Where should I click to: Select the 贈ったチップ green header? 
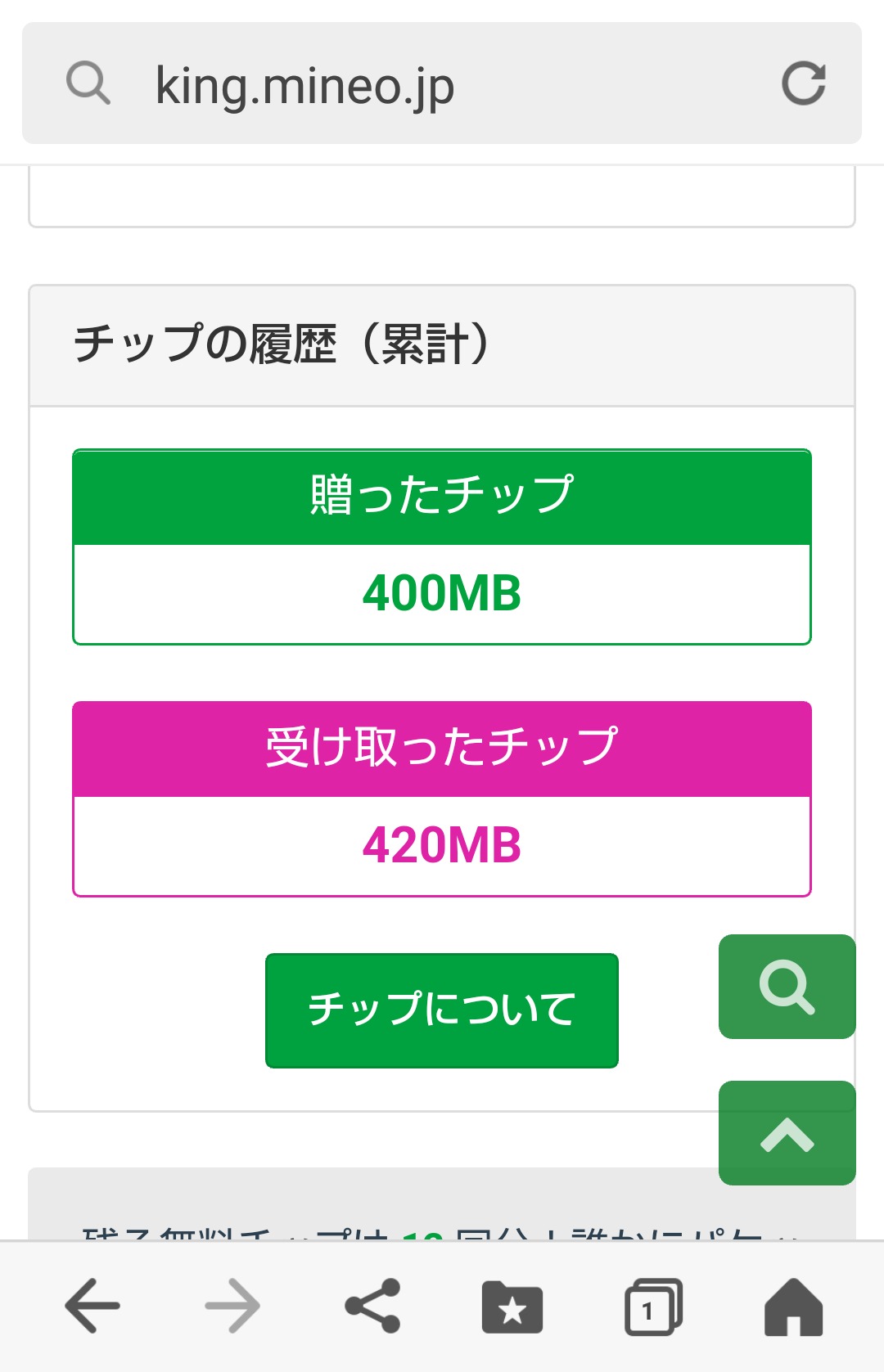coord(442,496)
